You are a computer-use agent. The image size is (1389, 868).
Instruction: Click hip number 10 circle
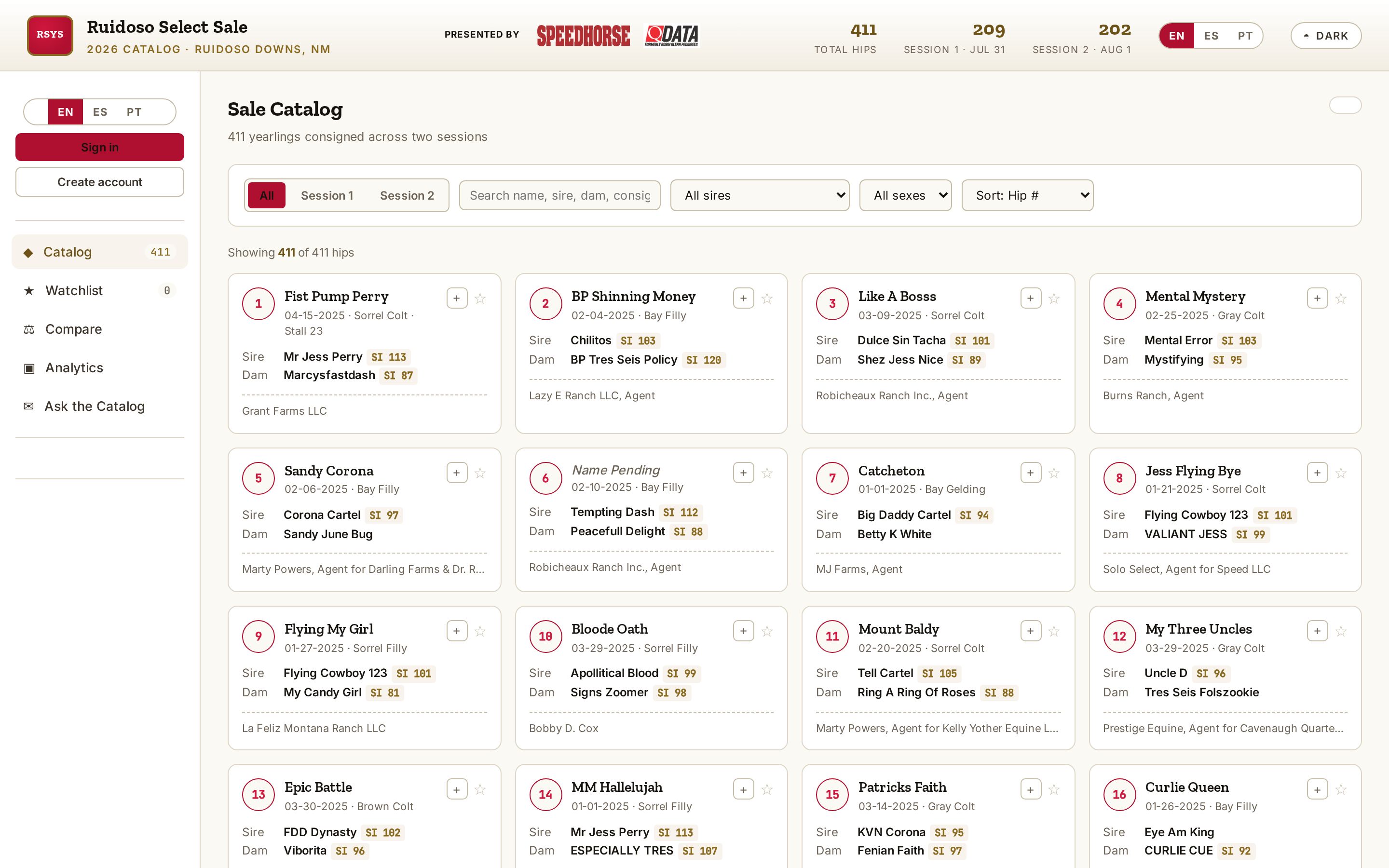tap(545, 636)
